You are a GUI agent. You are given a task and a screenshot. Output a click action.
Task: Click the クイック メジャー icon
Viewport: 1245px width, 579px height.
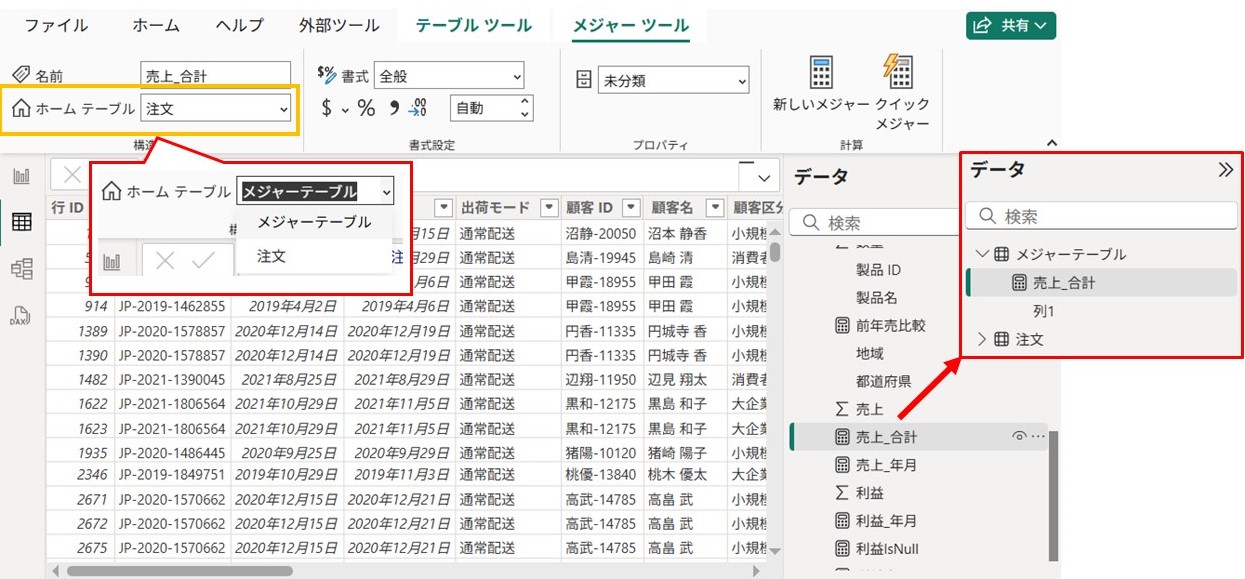pos(899,72)
